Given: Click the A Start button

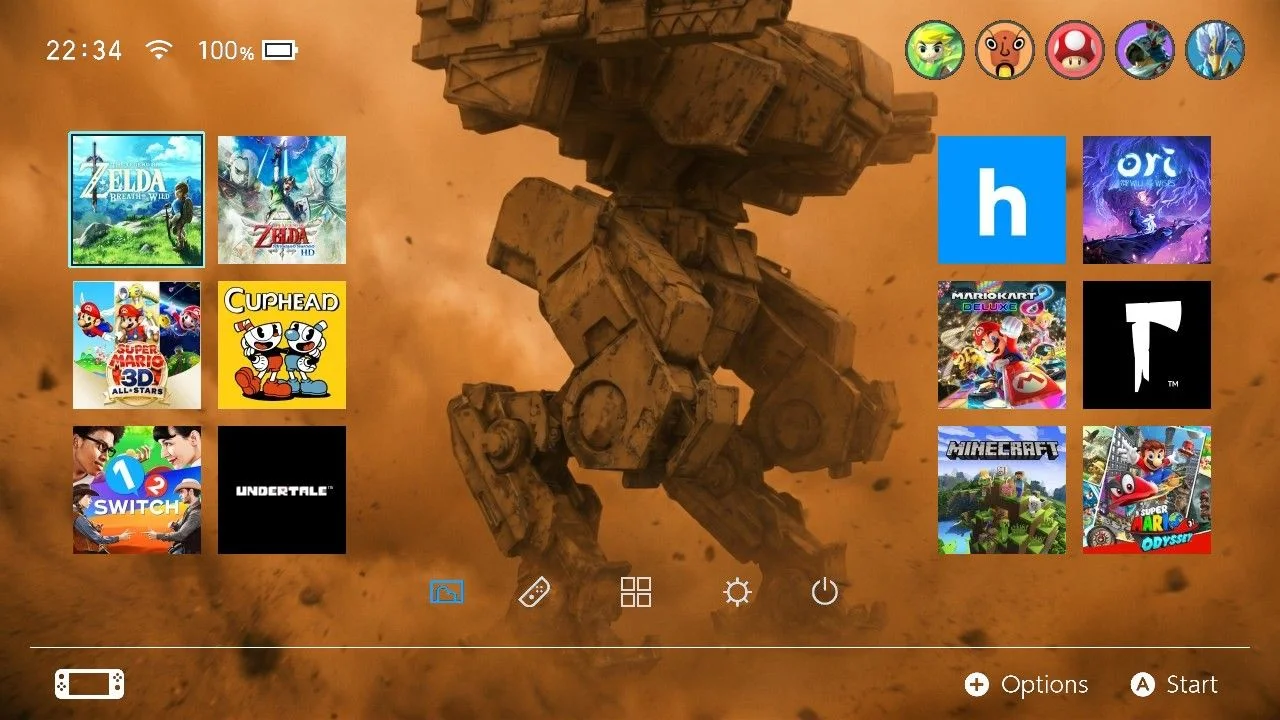Looking at the screenshot, I should (x=1174, y=685).
